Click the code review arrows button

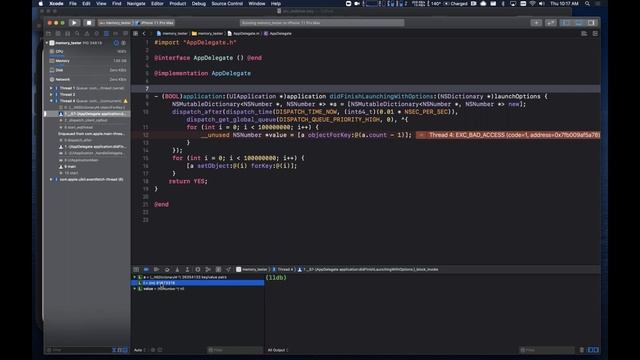tap(551, 23)
